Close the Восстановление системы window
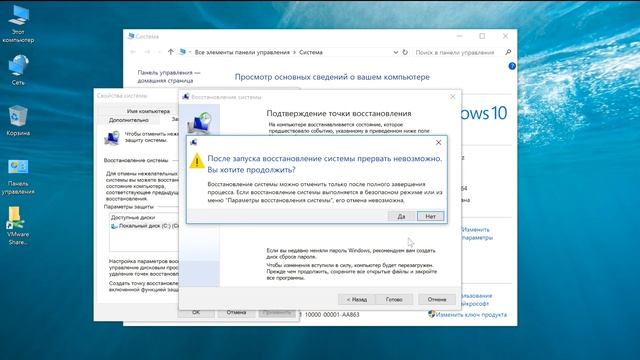The height and width of the screenshot is (360, 640). pos(453,97)
